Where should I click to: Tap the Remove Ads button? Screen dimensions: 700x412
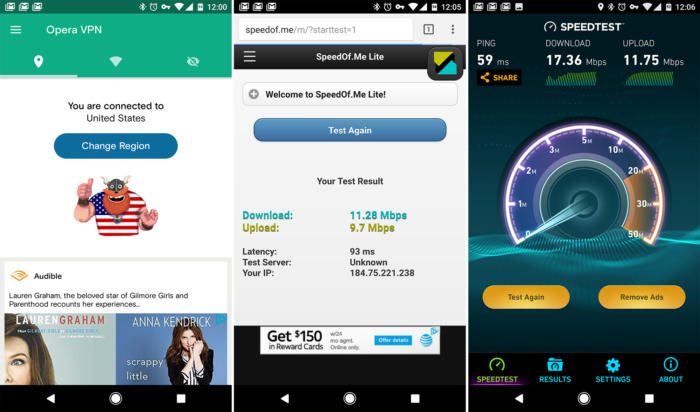[x=642, y=297]
